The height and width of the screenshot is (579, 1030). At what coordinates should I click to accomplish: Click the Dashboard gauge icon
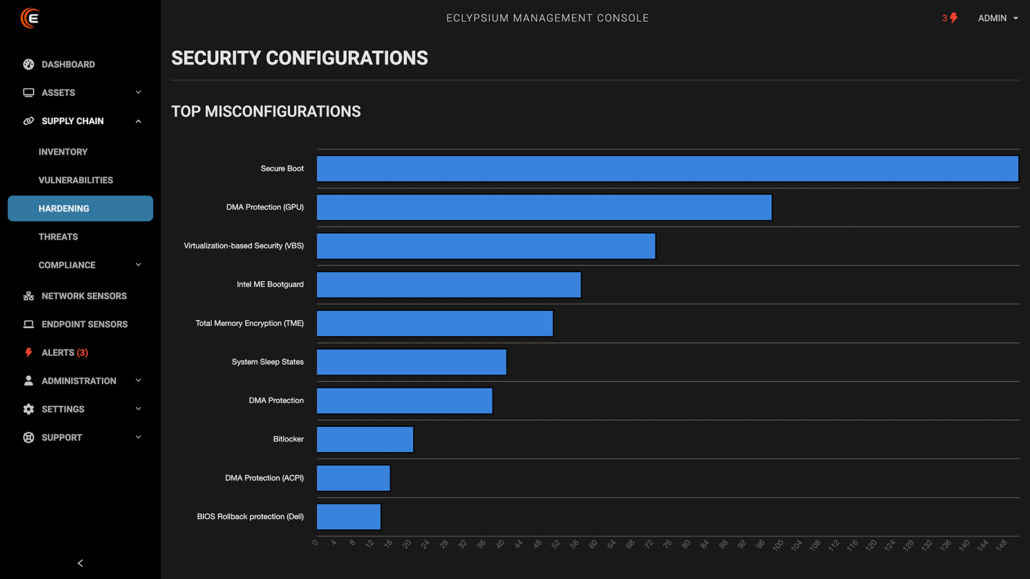pos(28,64)
